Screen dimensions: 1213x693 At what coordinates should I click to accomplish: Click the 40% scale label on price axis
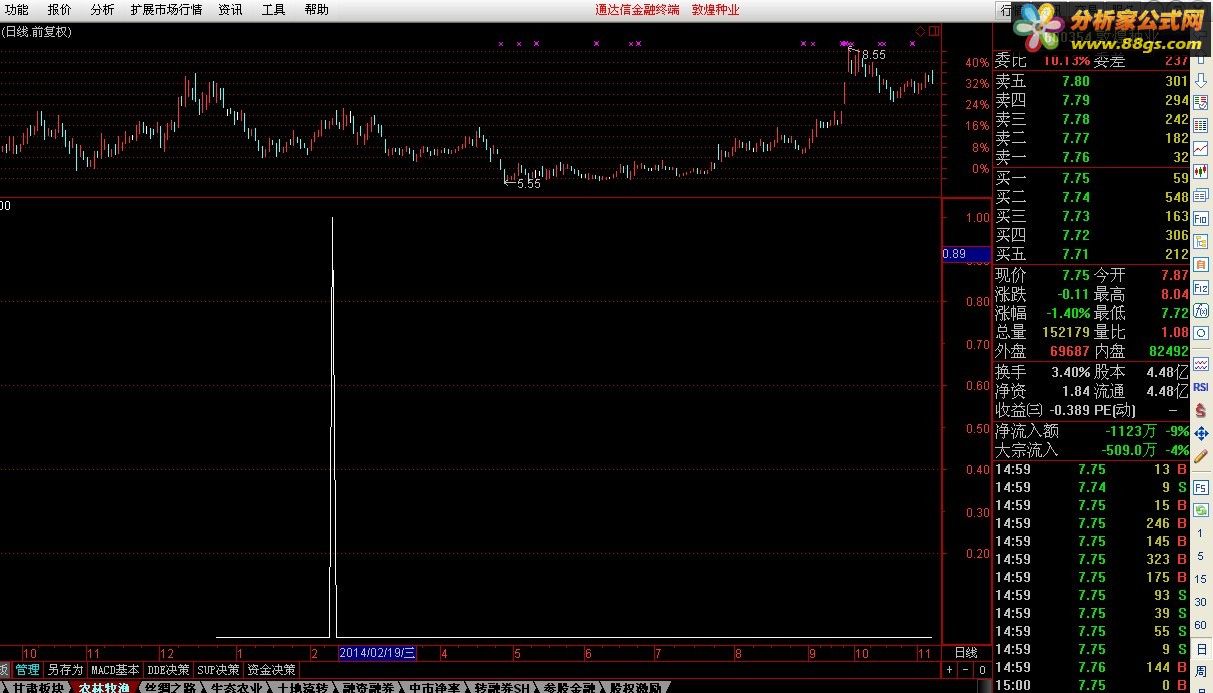[977, 62]
